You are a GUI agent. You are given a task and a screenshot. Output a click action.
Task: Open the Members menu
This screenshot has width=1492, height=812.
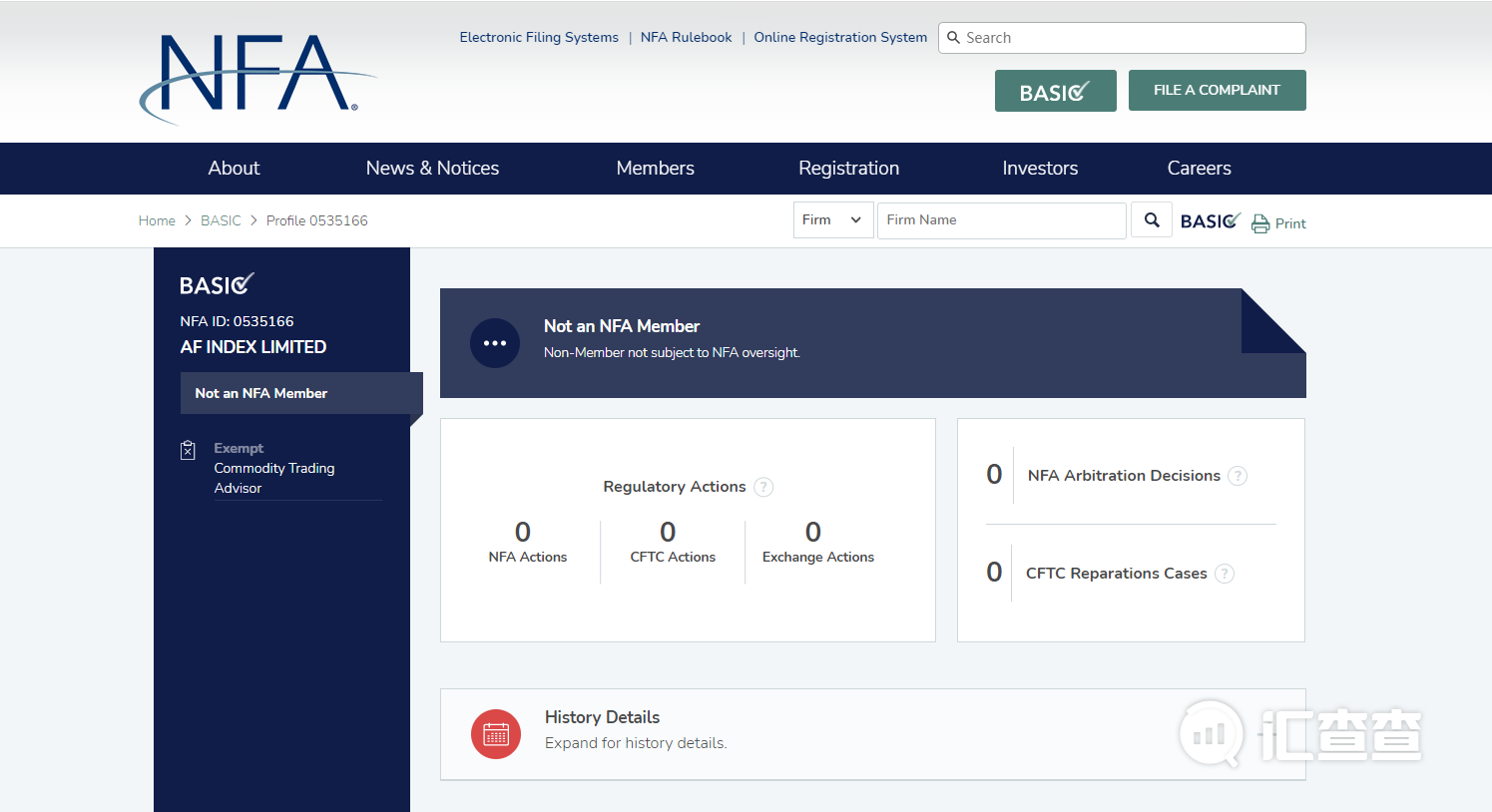[655, 169]
